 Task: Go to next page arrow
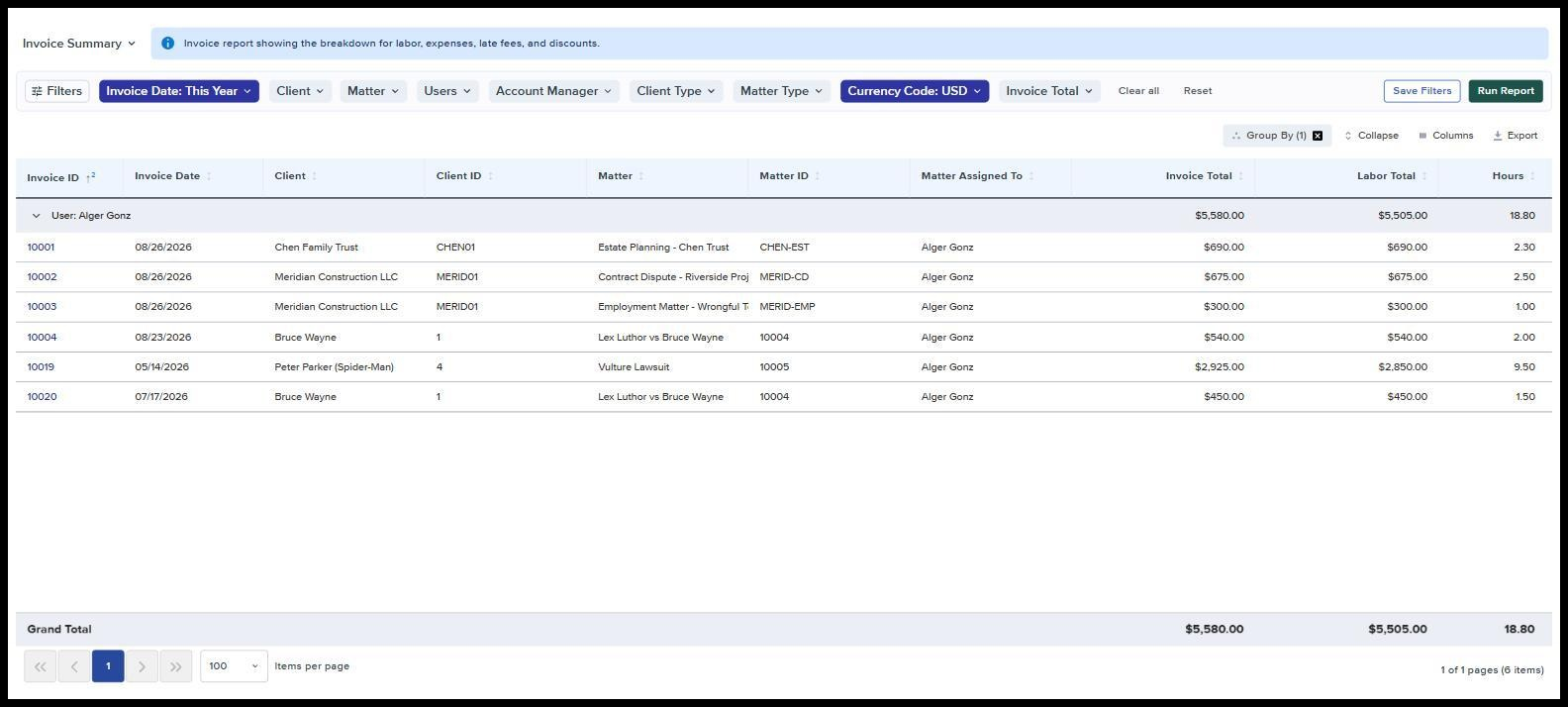coord(142,666)
